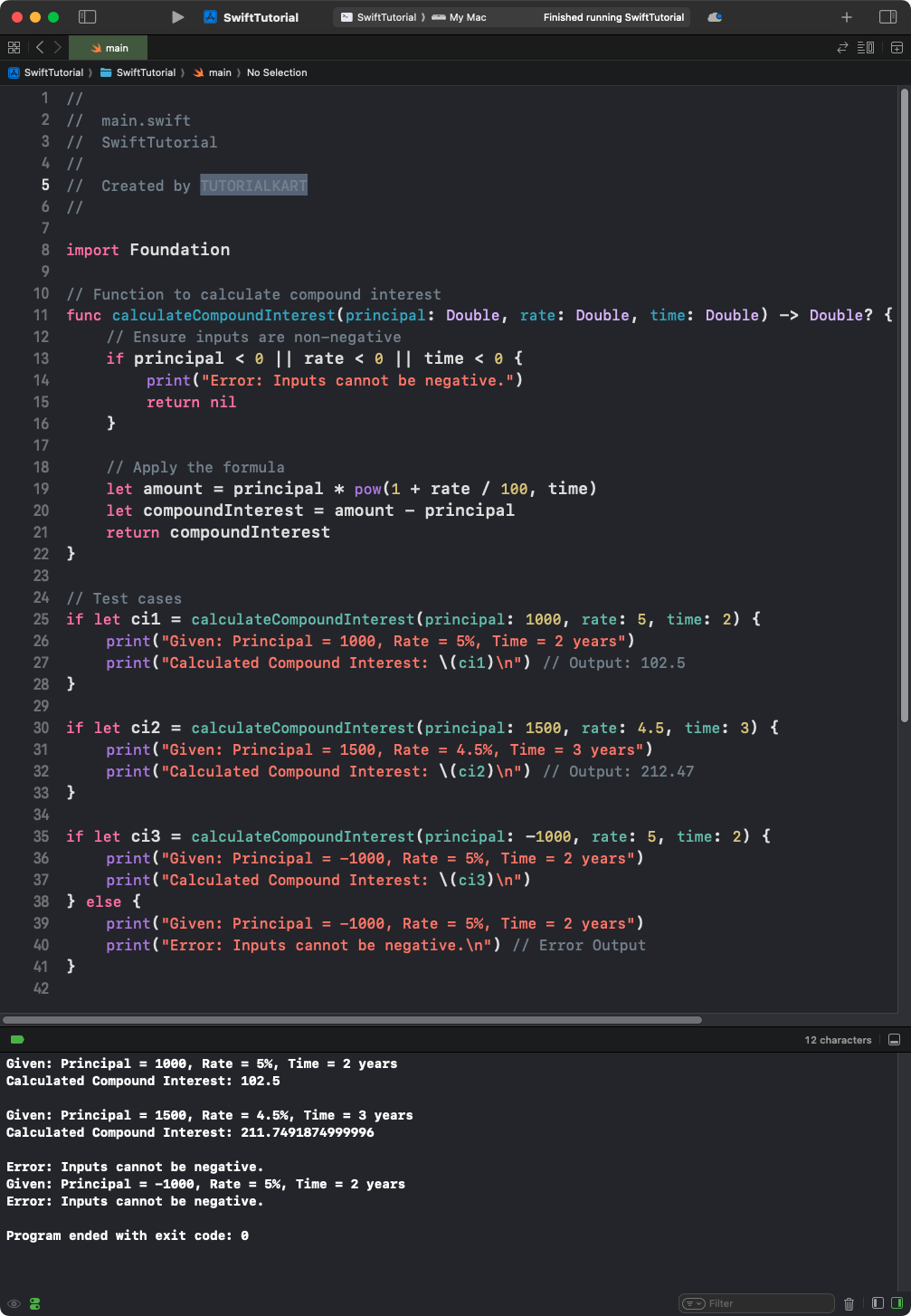Image resolution: width=911 pixels, height=1316 pixels.
Task: Clear the console using the trash icon
Action: (x=848, y=1303)
